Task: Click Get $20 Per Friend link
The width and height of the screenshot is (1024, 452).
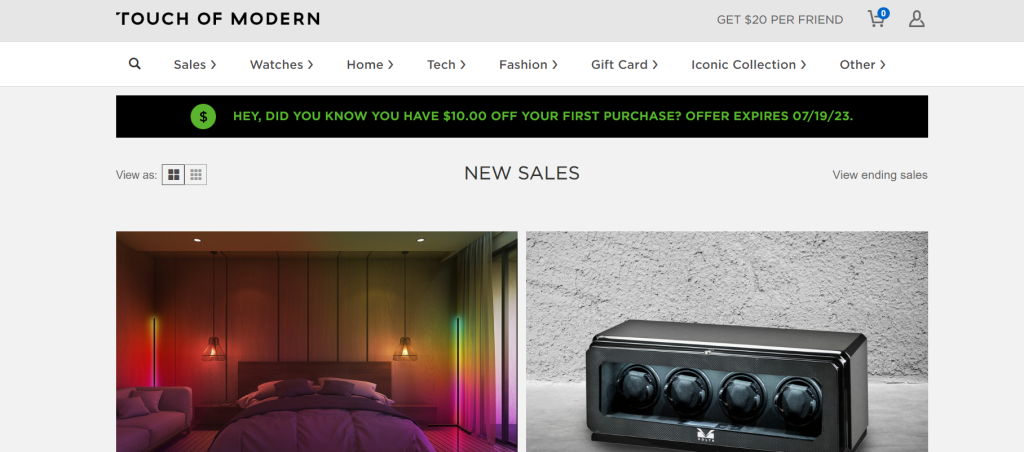Action: pyautogui.click(x=780, y=20)
